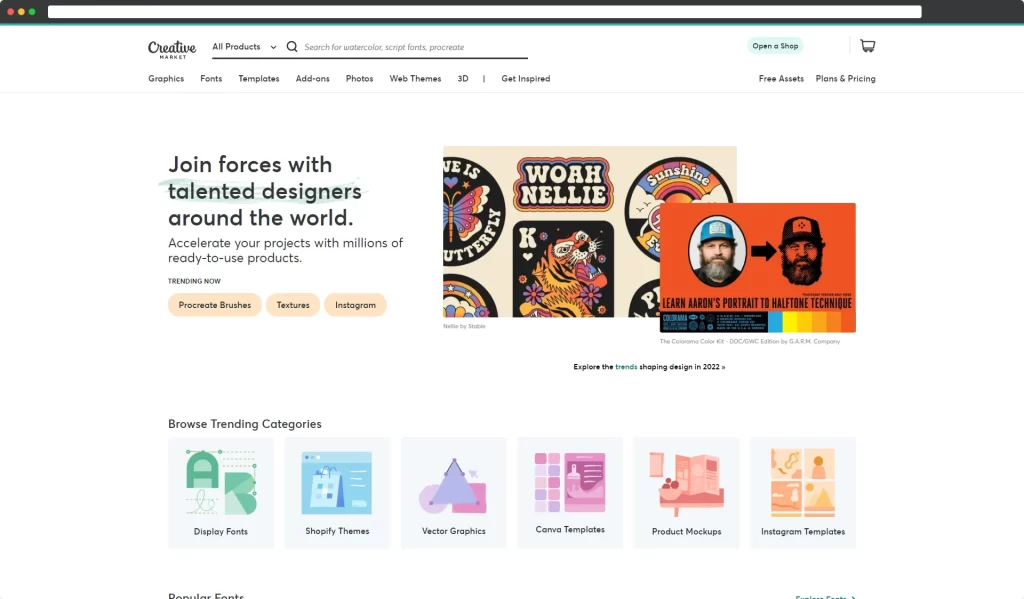Open the shopping cart
The height and width of the screenshot is (599, 1024).
[x=867, y=46]
